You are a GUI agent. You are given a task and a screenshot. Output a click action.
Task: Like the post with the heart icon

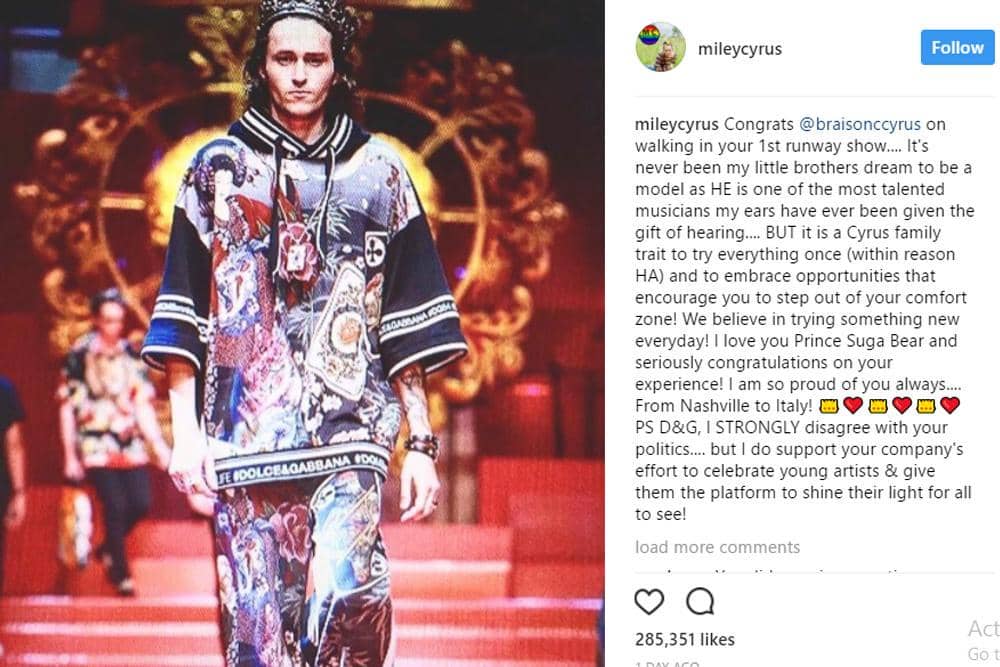(x=649, y=601)
